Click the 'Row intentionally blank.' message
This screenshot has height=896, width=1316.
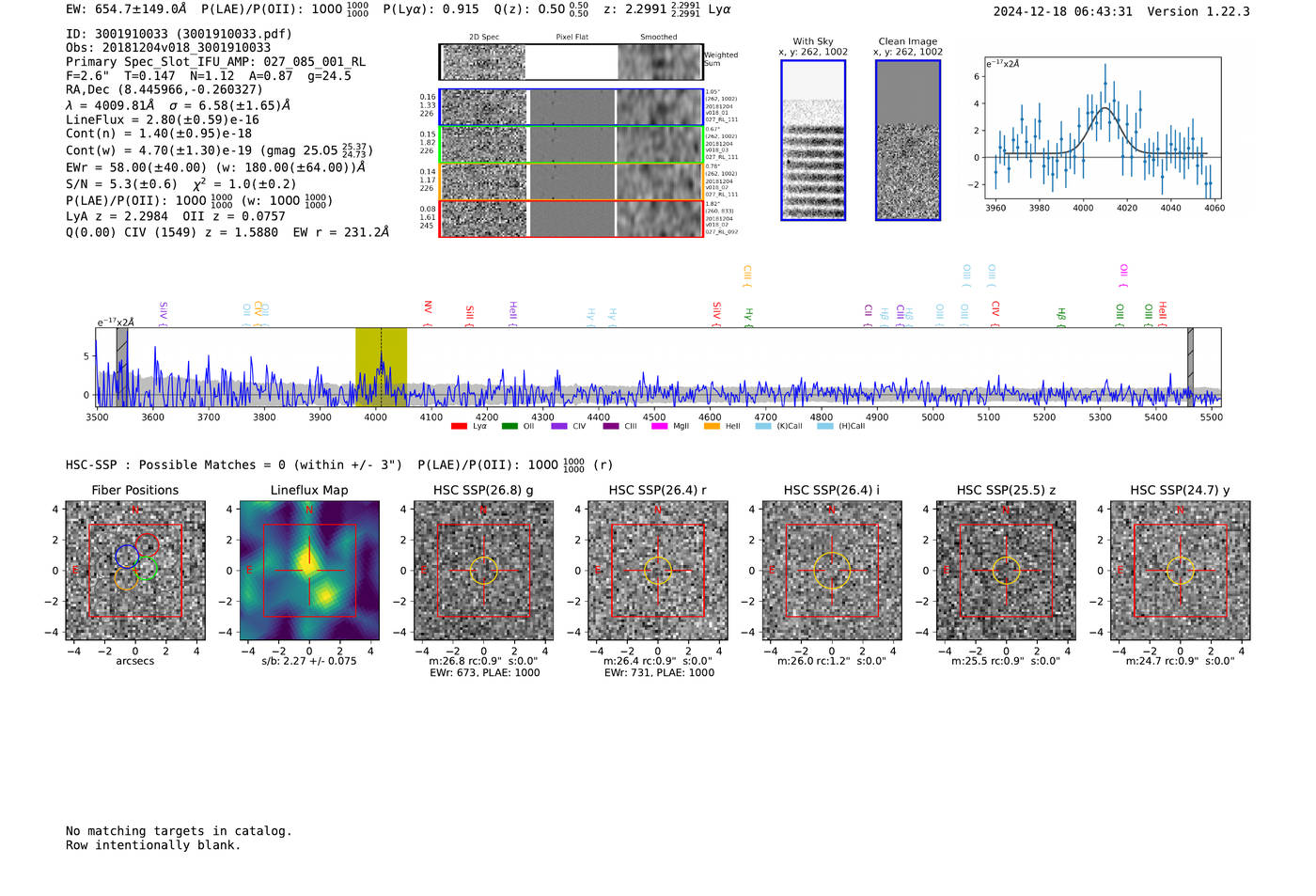click(153, 845)
